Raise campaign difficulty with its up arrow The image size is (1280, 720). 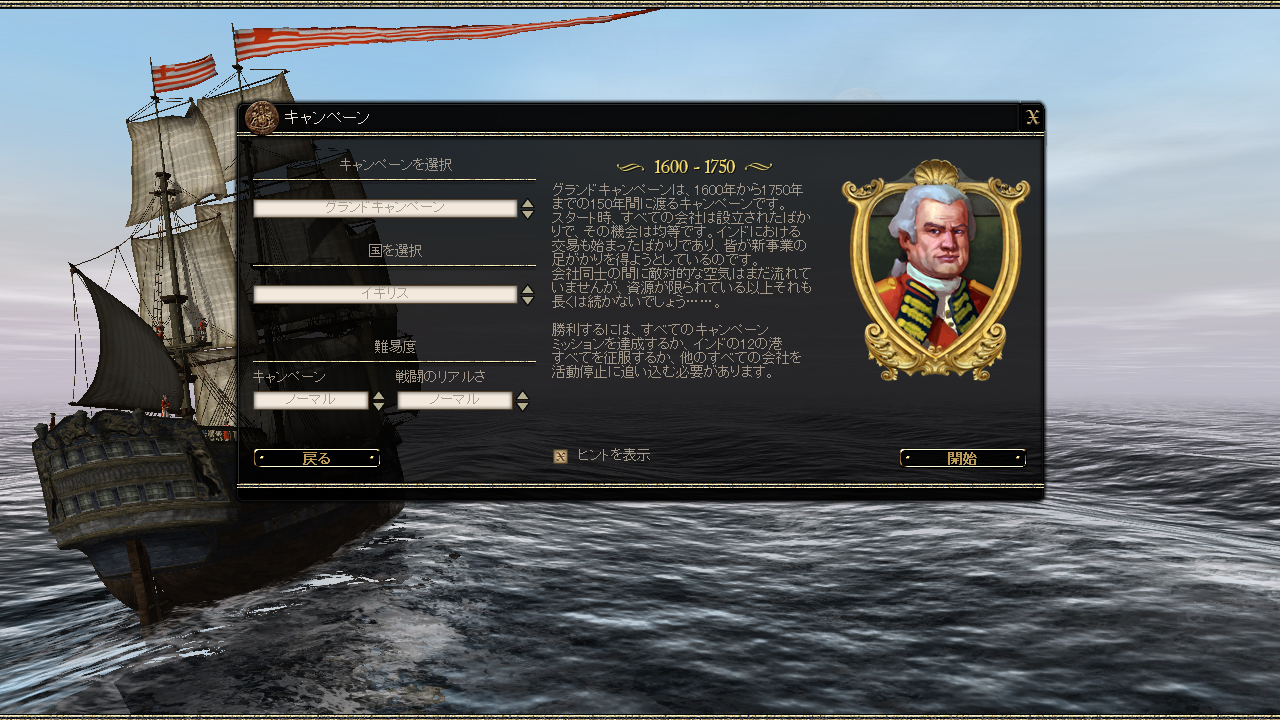pos(379,395)
